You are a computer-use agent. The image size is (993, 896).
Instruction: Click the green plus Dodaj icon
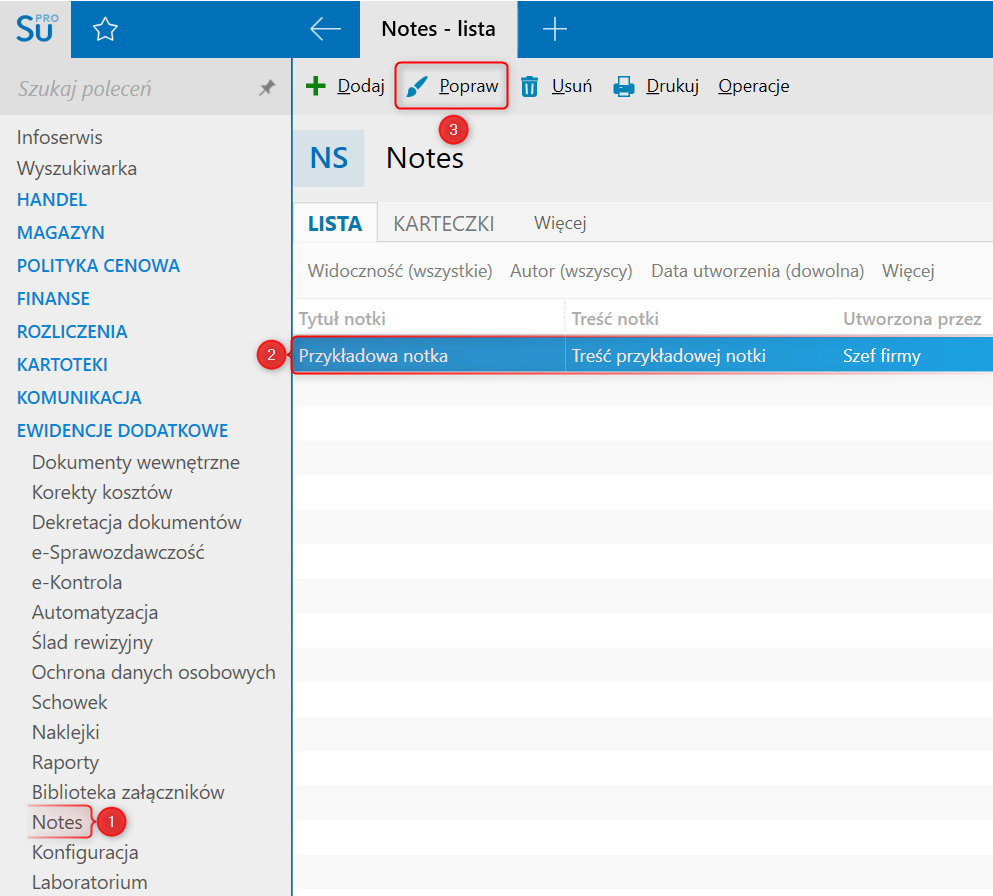click(x=316, y=86)
